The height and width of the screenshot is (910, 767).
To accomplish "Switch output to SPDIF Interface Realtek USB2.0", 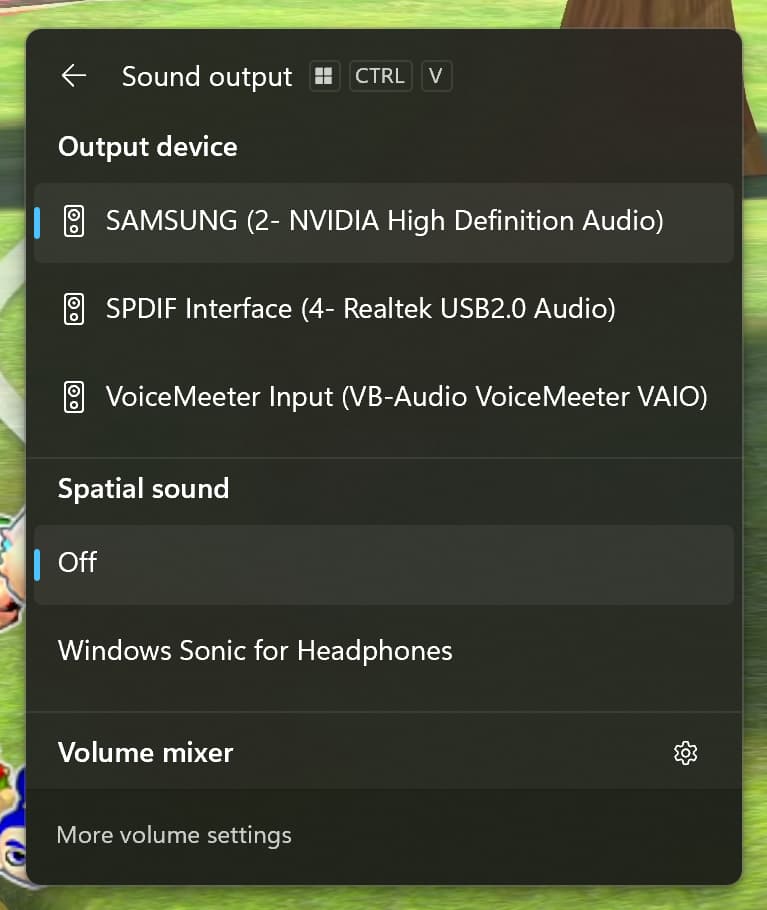I will [x=360, y=309].
